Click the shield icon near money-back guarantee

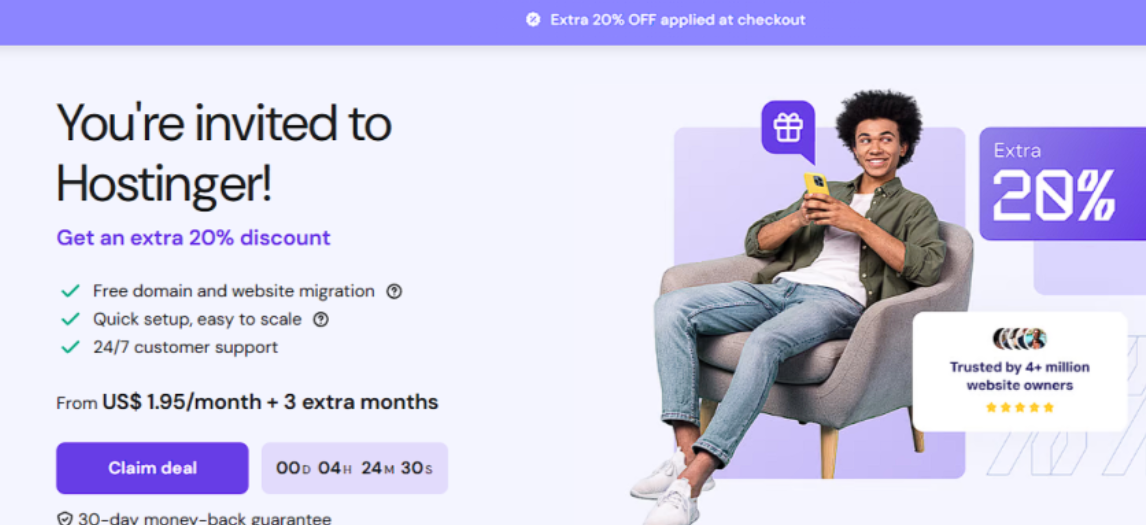(x=65, y=519)
